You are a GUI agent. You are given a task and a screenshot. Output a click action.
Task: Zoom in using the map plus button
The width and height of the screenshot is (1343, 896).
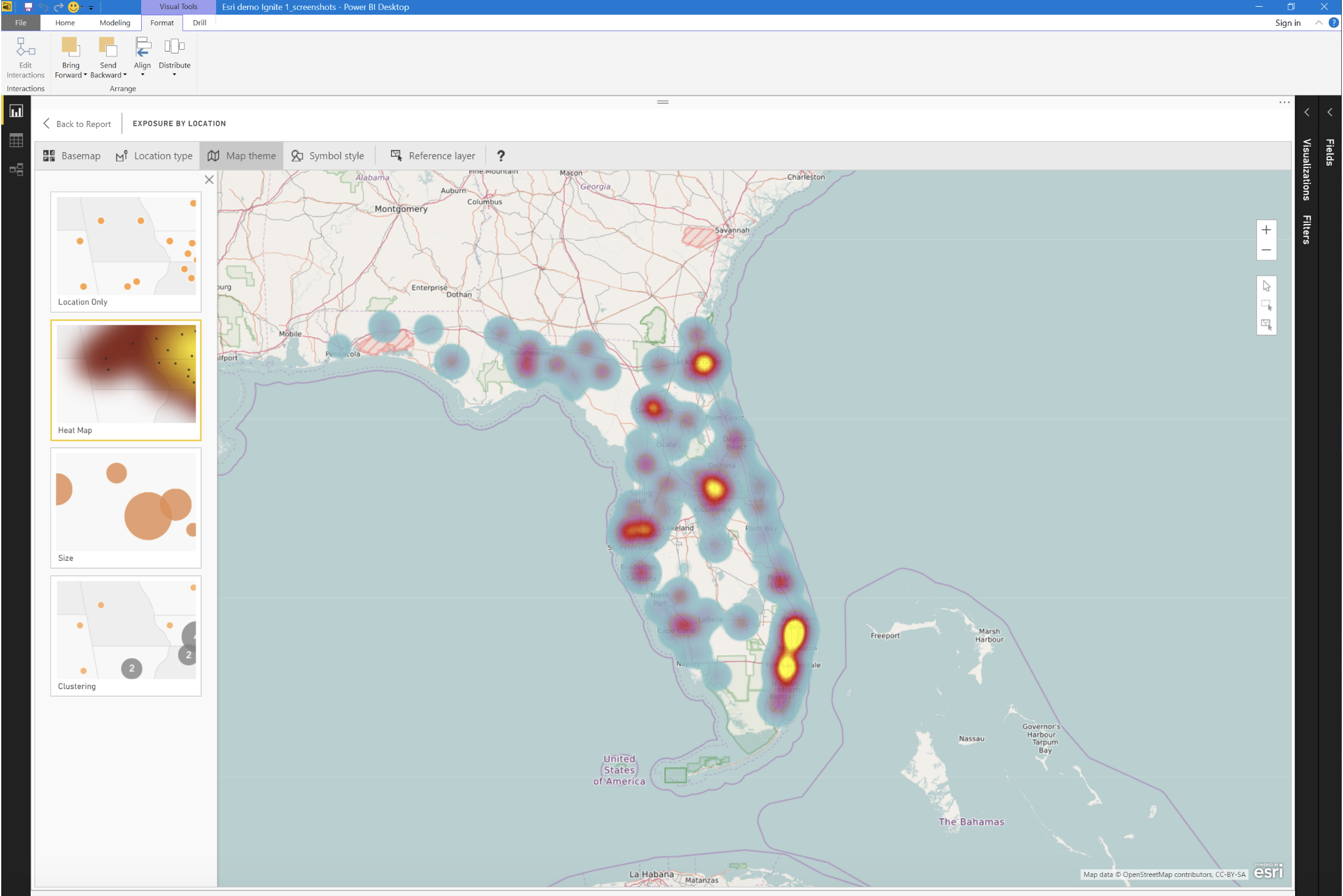click(x=1266, y=230)
